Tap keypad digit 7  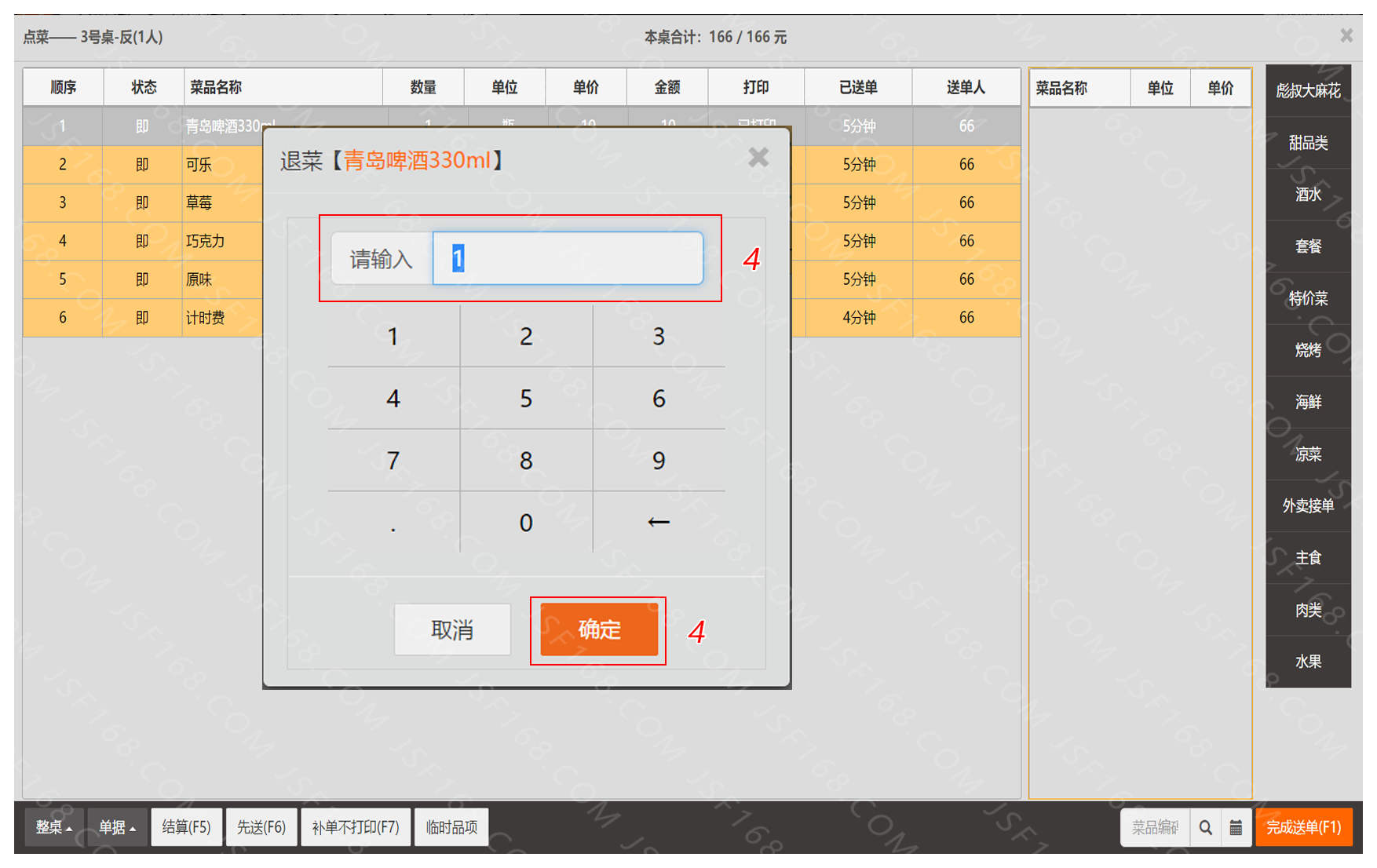[x=393, y=461]
